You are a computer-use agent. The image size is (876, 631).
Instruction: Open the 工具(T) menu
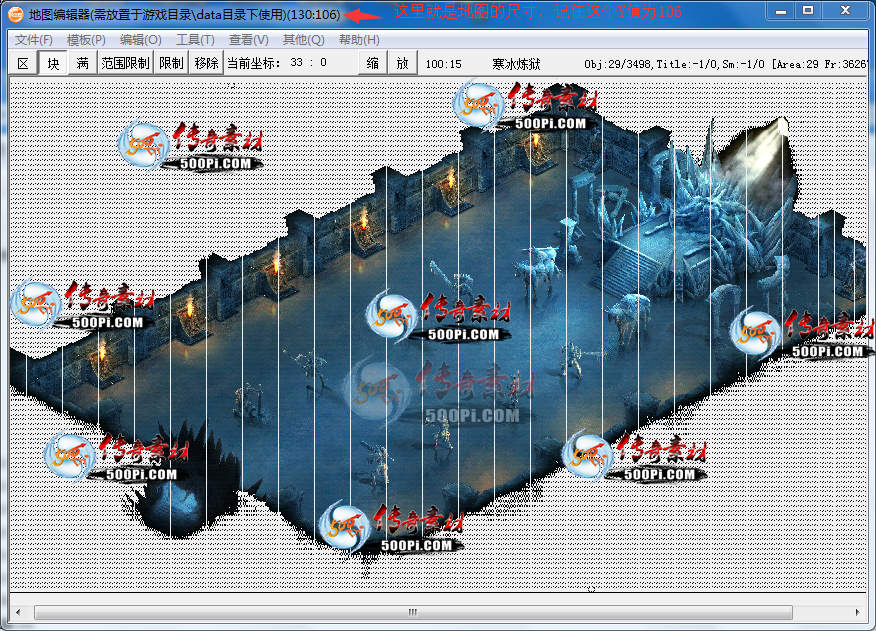195,40
